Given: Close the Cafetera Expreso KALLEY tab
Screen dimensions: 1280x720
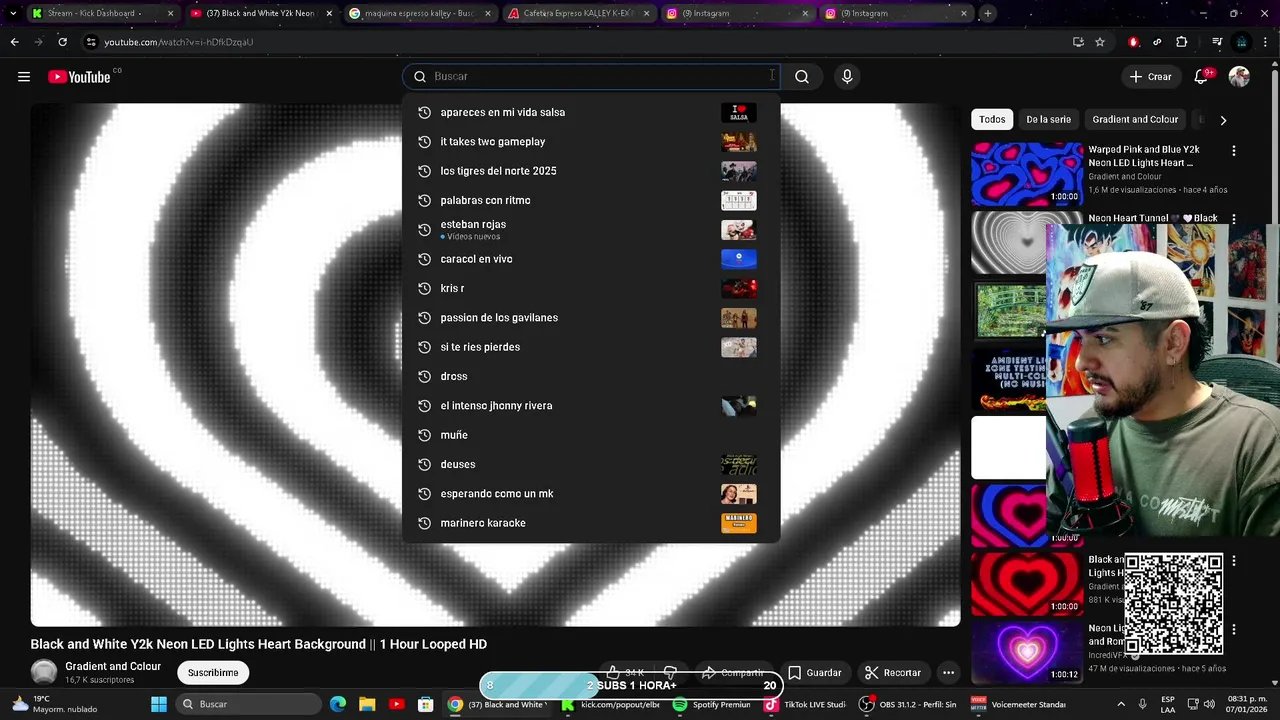Looking at the screenshot, I should tap(646, 13).
